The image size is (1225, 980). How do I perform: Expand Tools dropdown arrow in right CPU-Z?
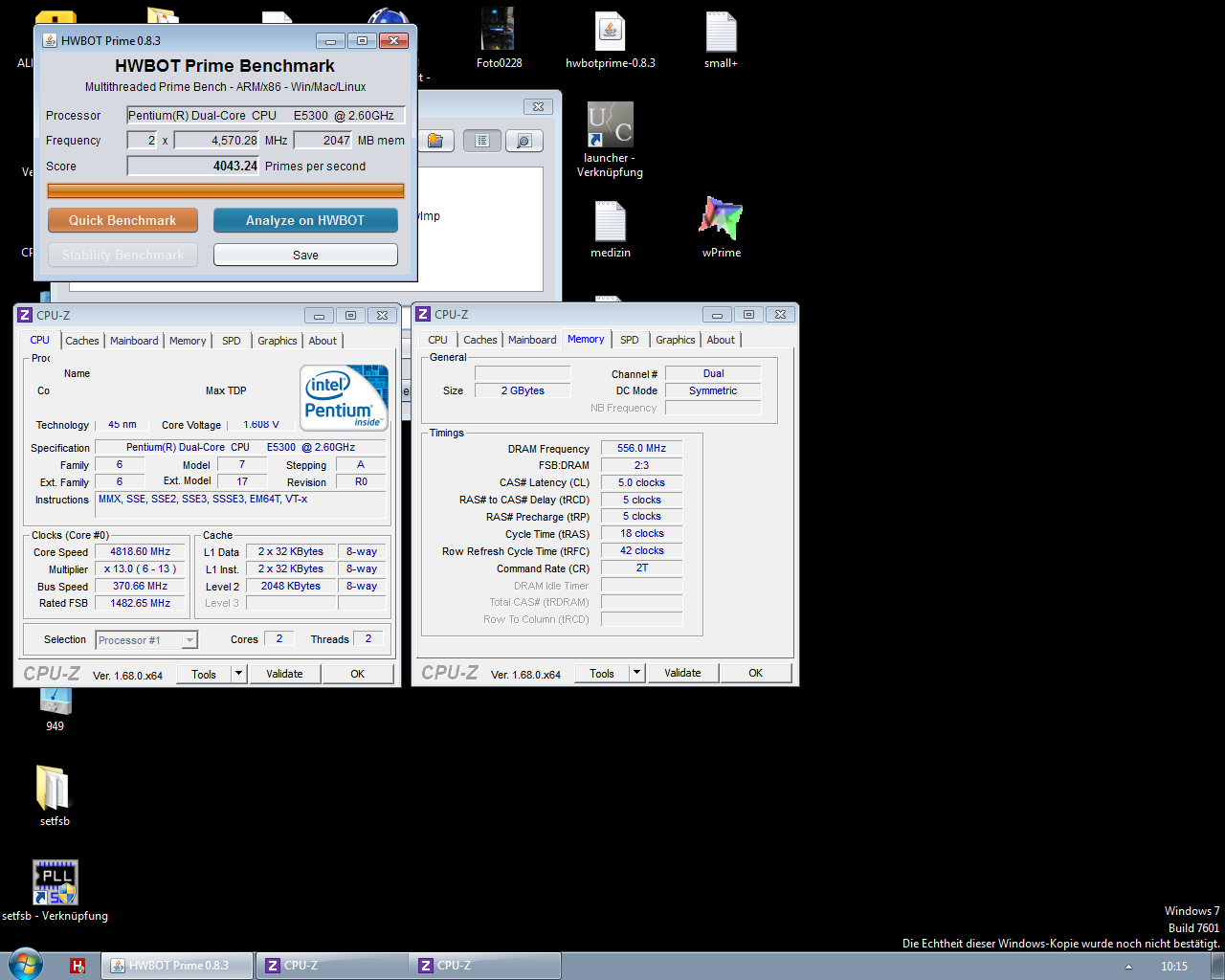pos(637,673)
